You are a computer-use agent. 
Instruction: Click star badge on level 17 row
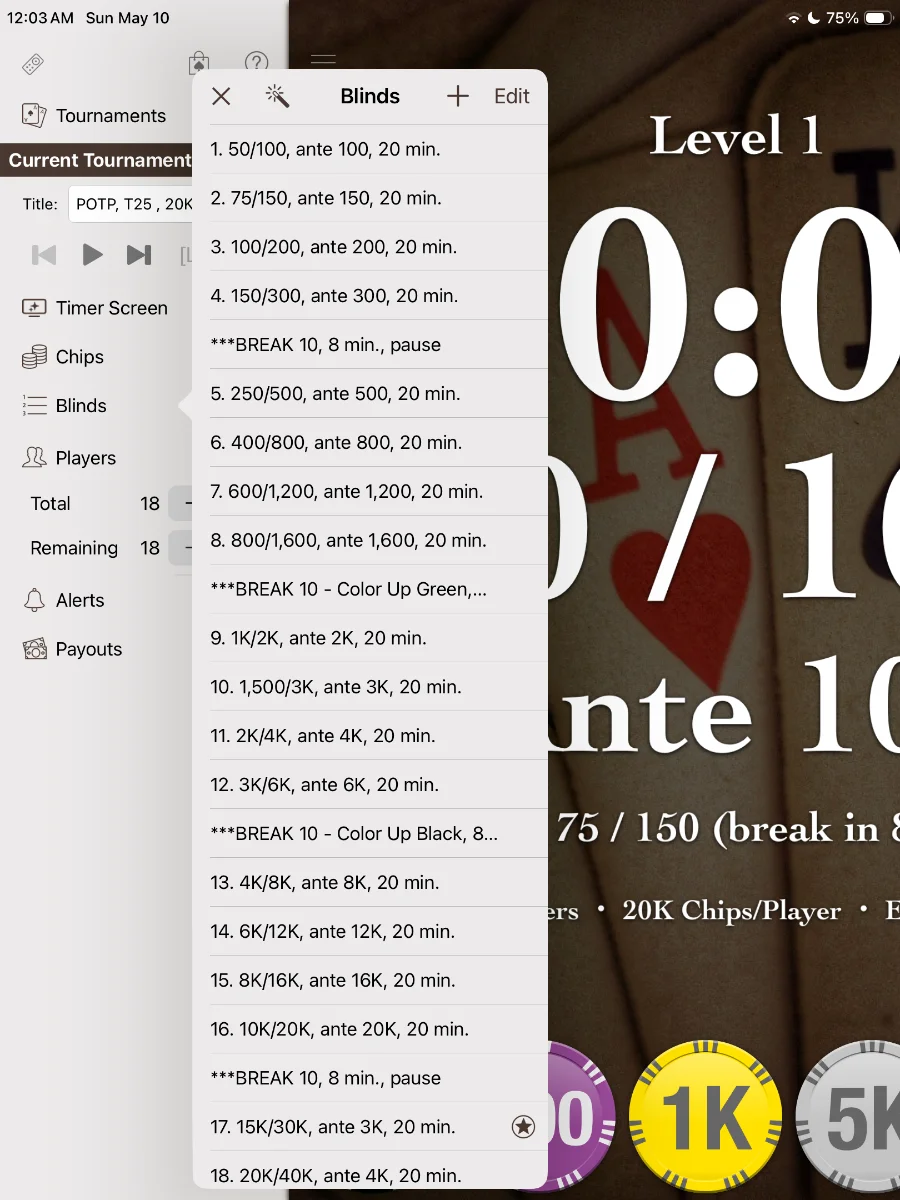tap(523, 1128)
